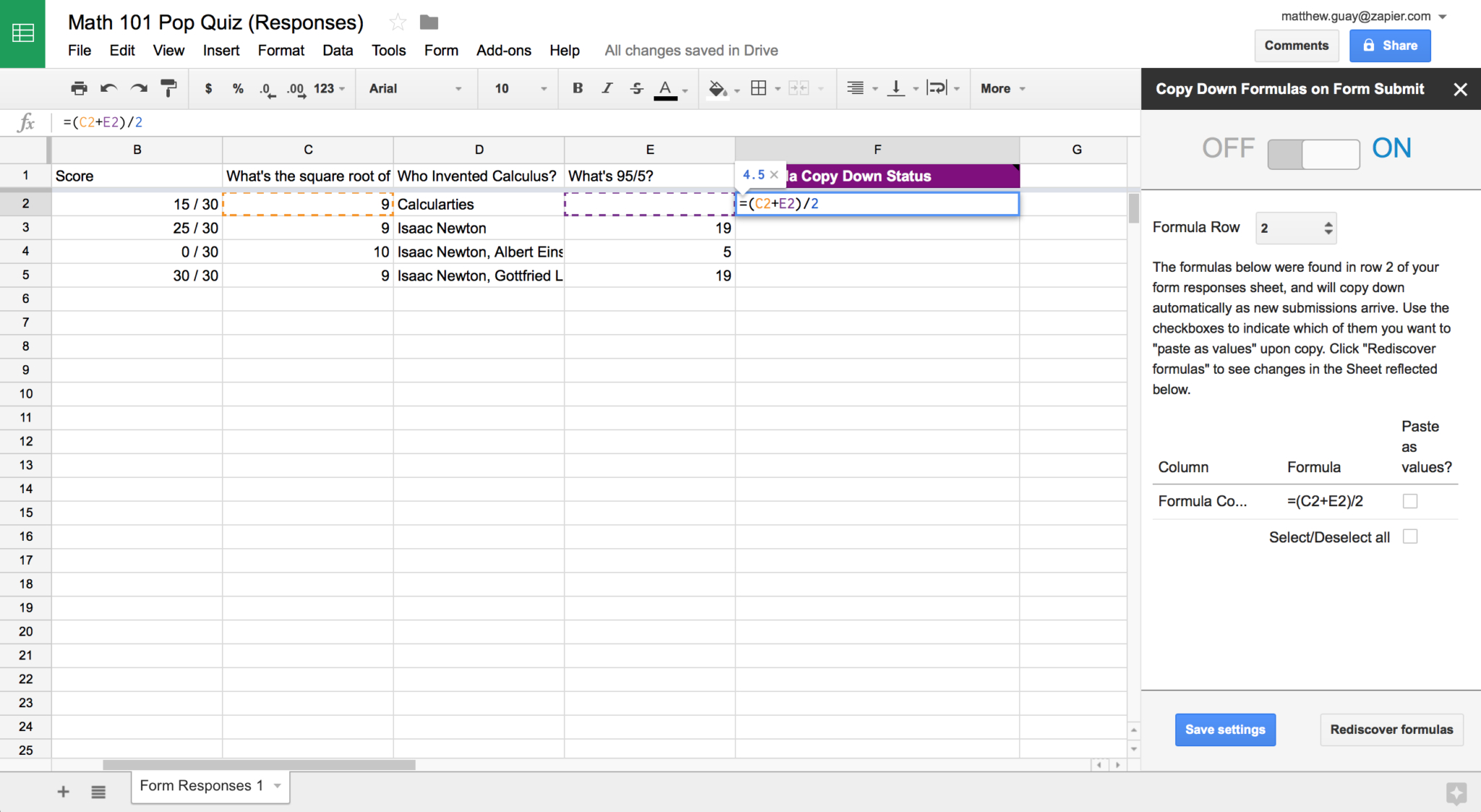Click the print icon in toolbar
The width and height of the screenshot is (1481, 812).
coord(79,88)
